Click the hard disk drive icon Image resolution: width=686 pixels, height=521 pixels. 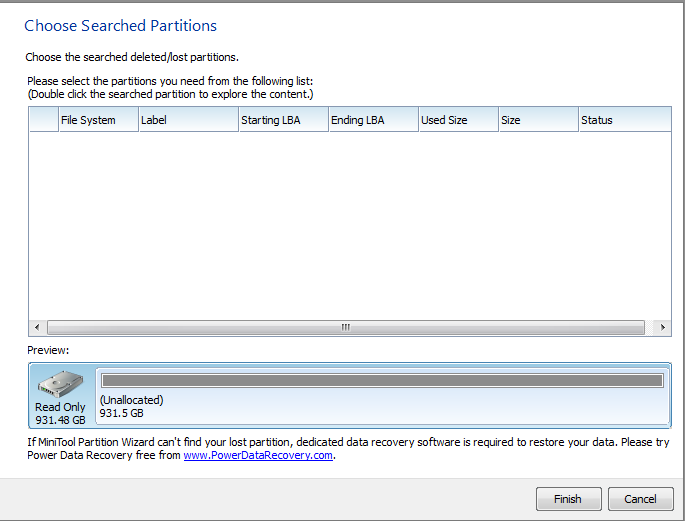point(60,384)
